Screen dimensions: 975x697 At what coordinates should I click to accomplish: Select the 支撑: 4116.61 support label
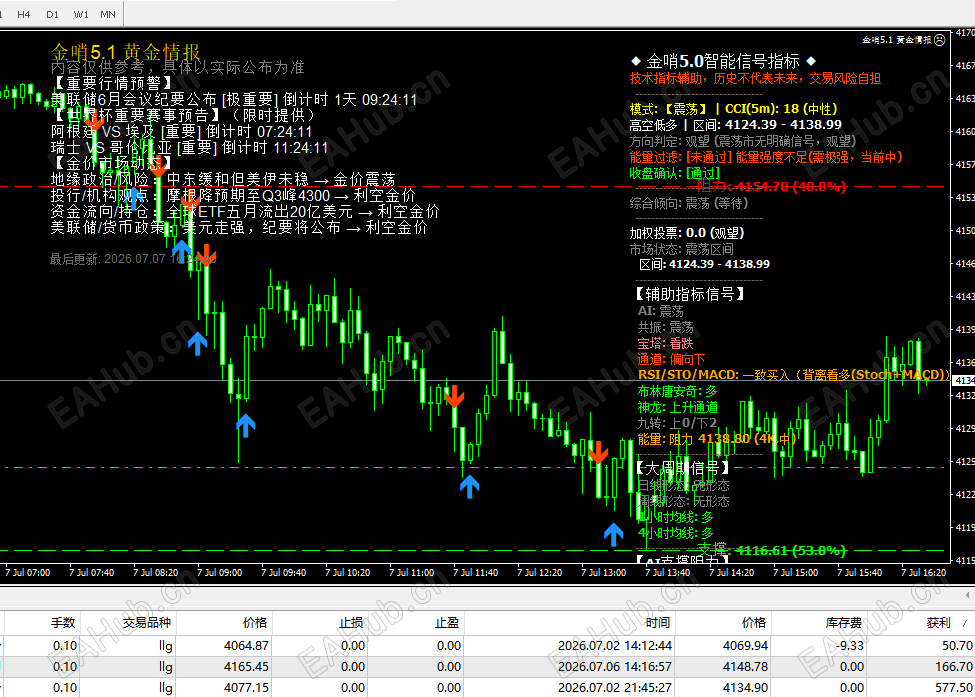772,550
